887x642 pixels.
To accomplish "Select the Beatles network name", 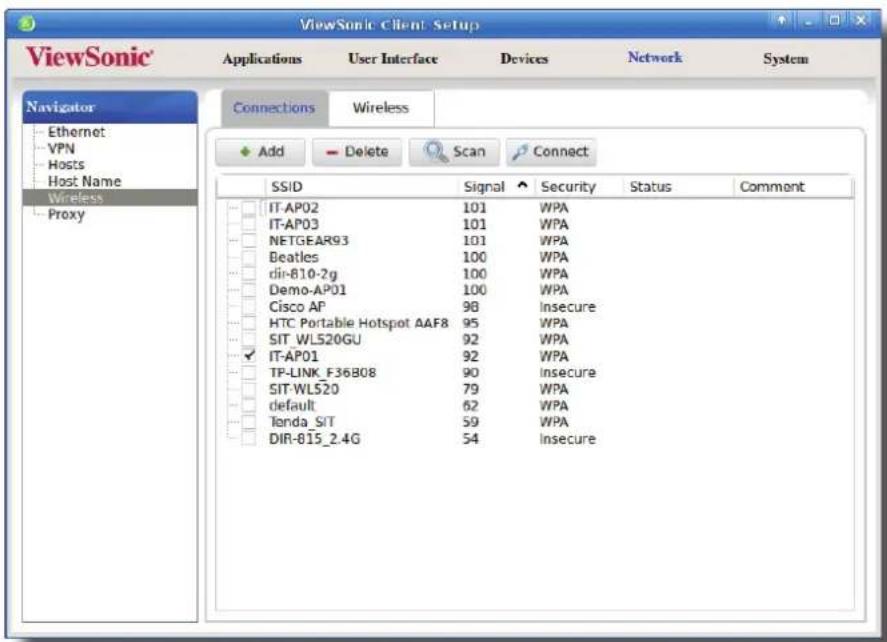I will (x=294, y=257).
